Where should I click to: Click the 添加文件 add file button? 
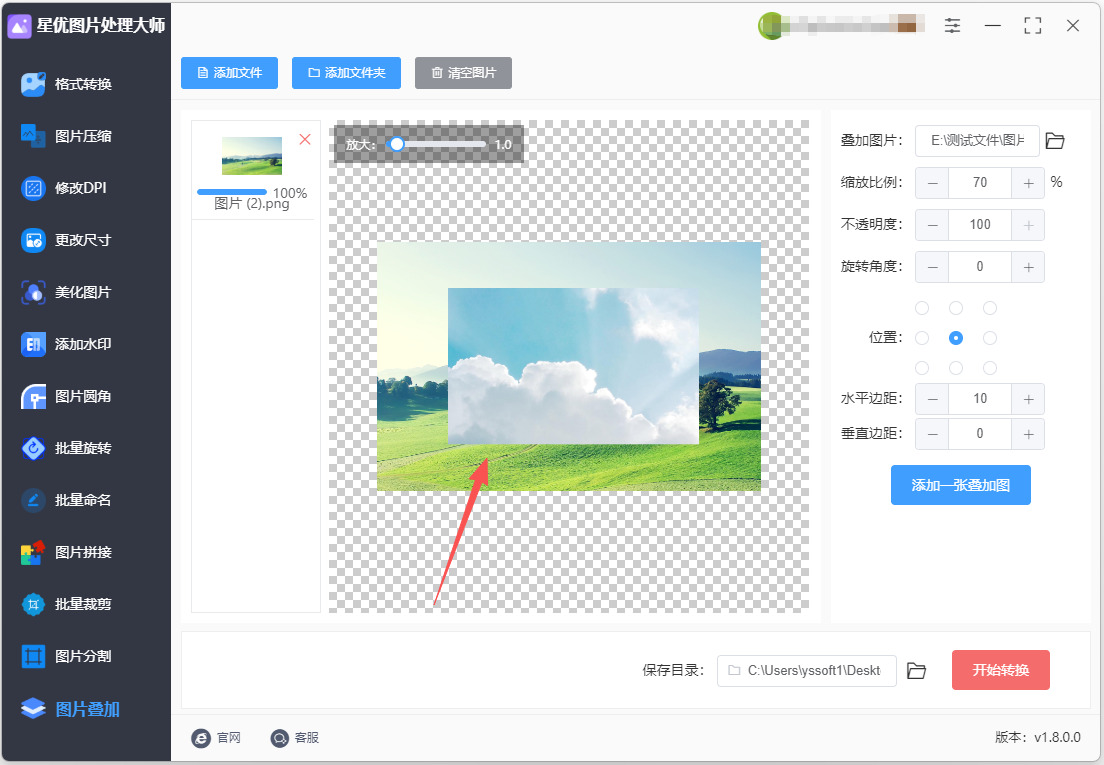point(230,73)
